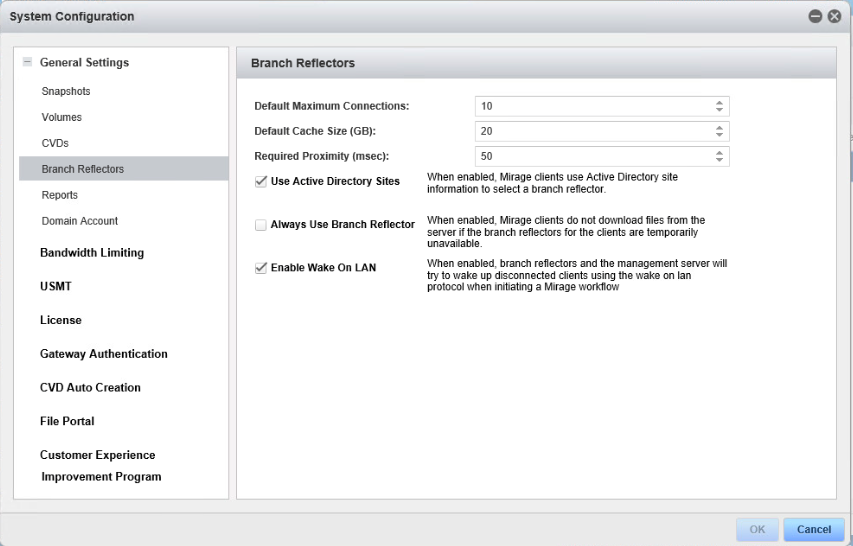The height and width of the screenshot is (546, 853).
Task: Open the CVDs settings item
Action: point(55,143)
